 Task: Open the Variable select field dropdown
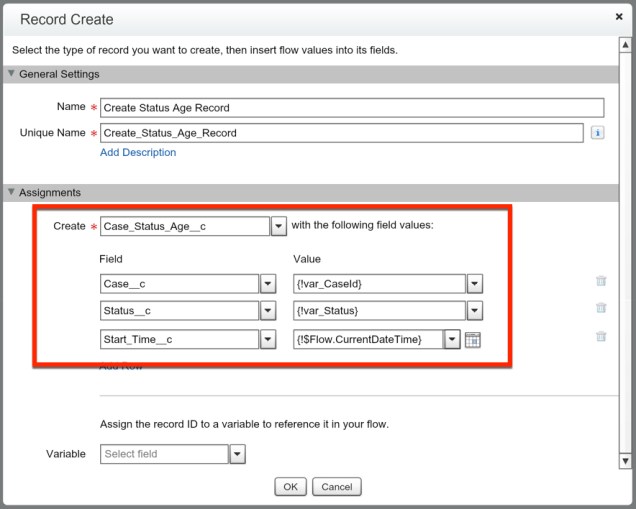(237, 454)
